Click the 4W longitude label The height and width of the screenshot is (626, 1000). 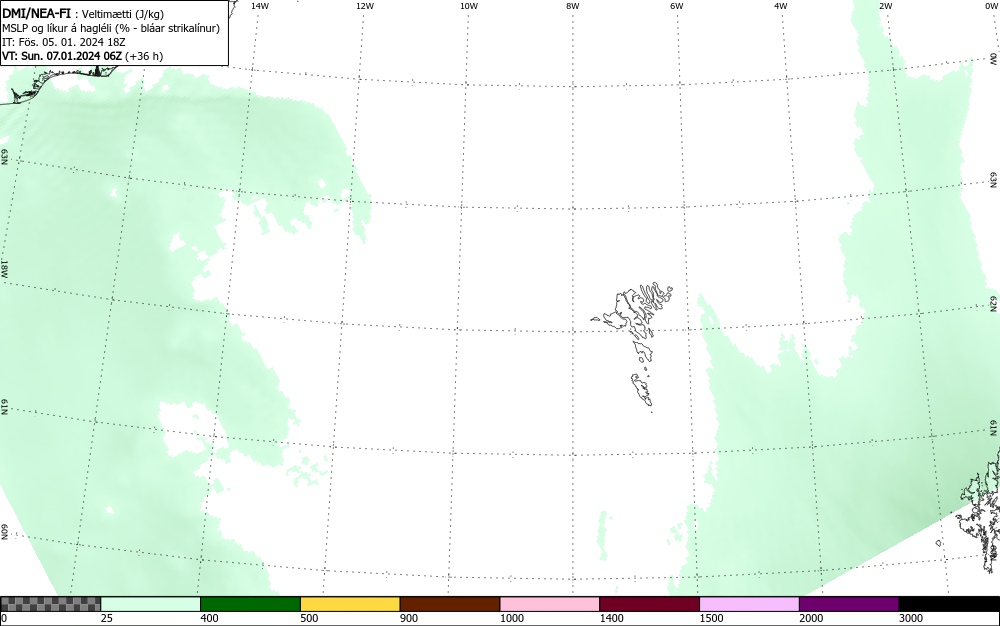point(781,6)
